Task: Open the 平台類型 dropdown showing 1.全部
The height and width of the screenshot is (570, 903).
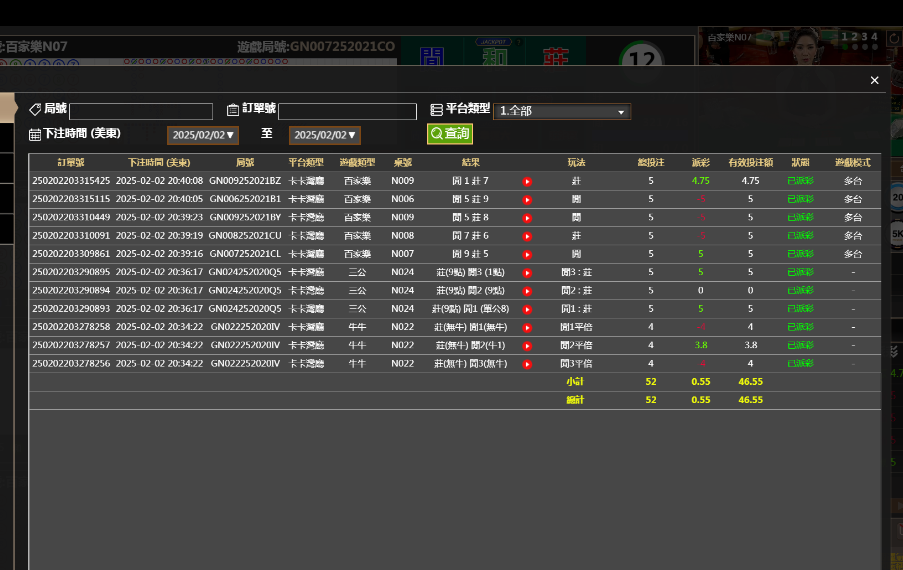Action: click(562, 111)
